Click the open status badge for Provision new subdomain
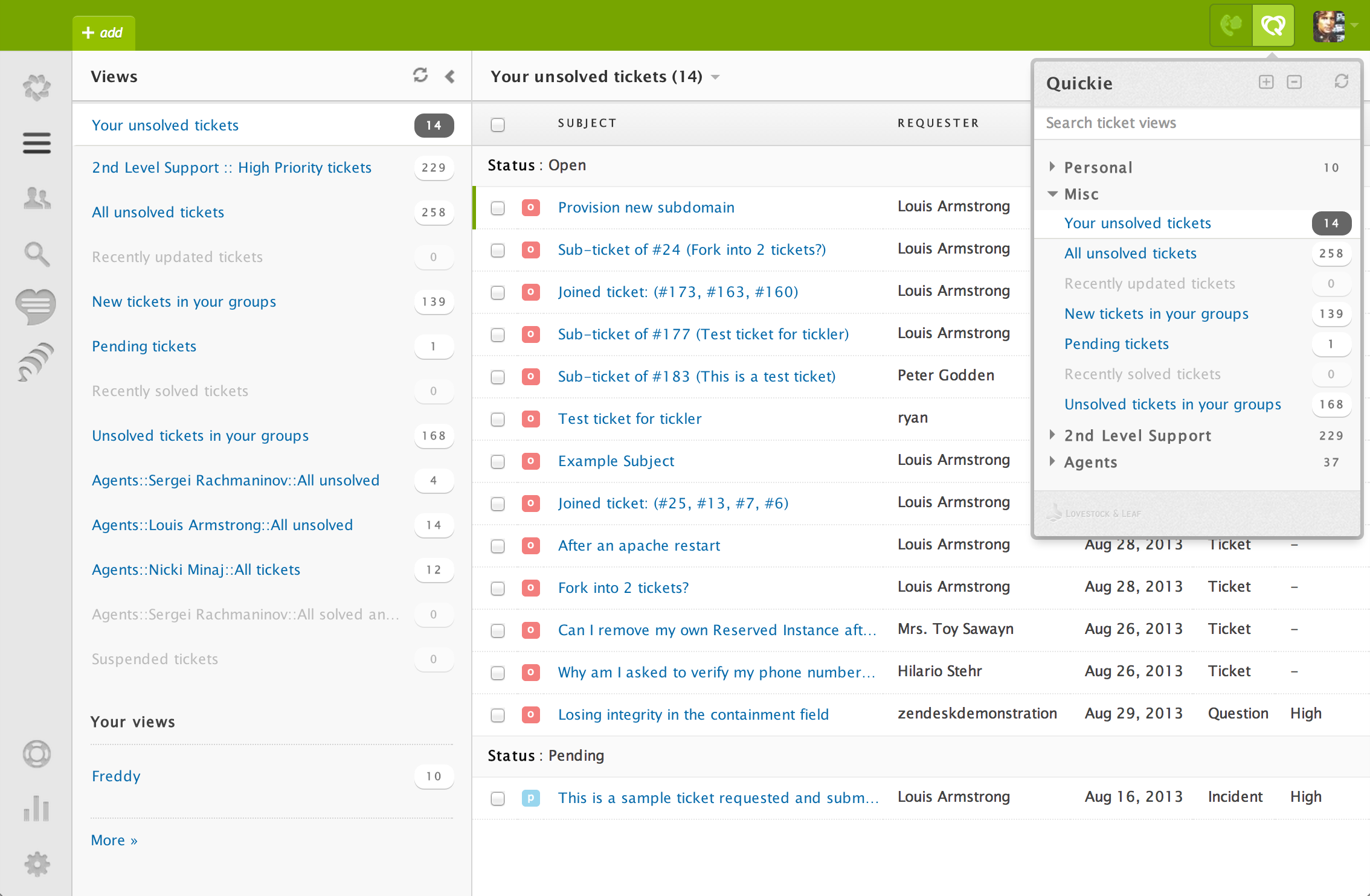Viewport: 1370px width, 896px height. (530, 208)
